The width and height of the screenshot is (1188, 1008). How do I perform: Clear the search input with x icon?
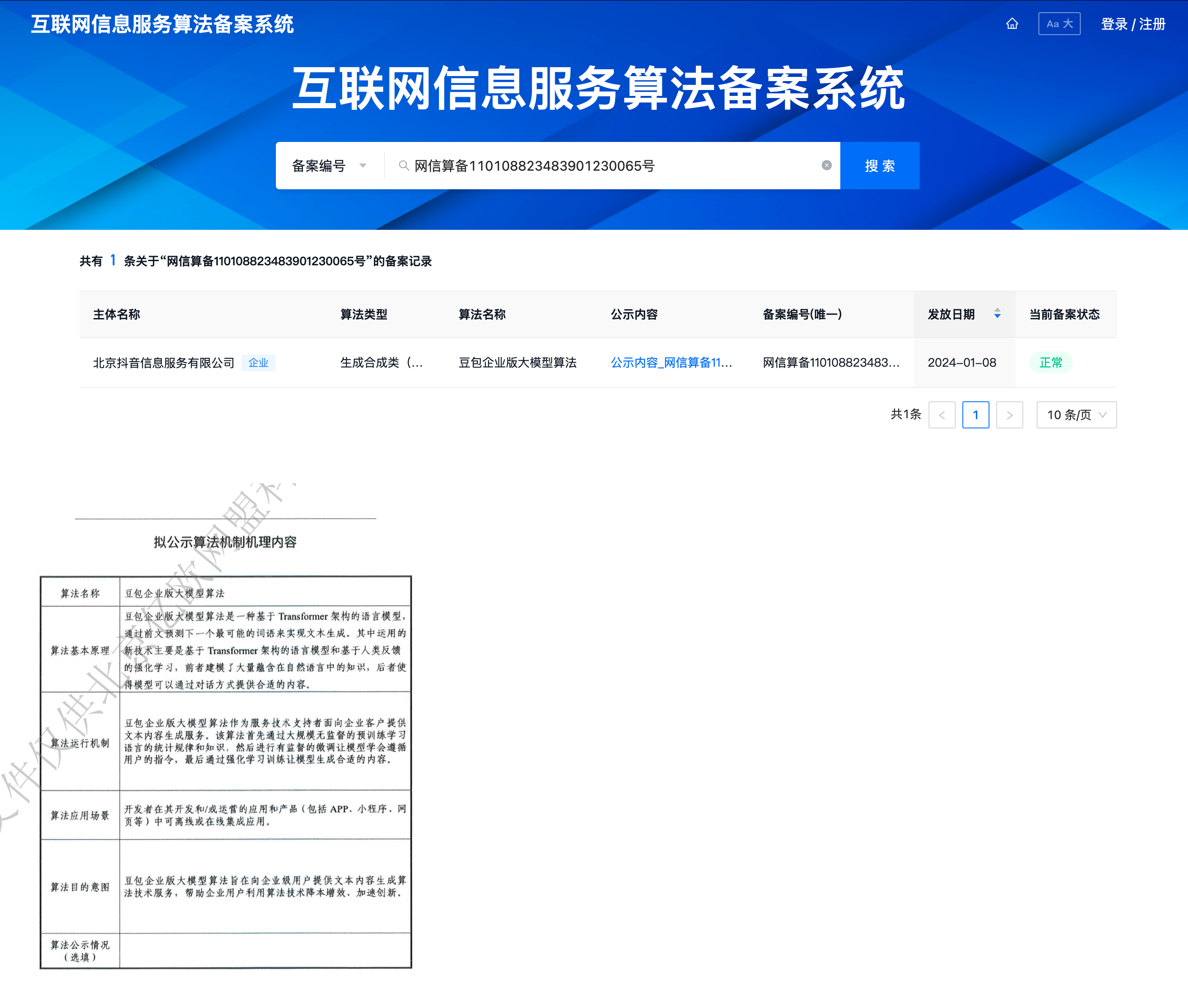pos(826,165)
